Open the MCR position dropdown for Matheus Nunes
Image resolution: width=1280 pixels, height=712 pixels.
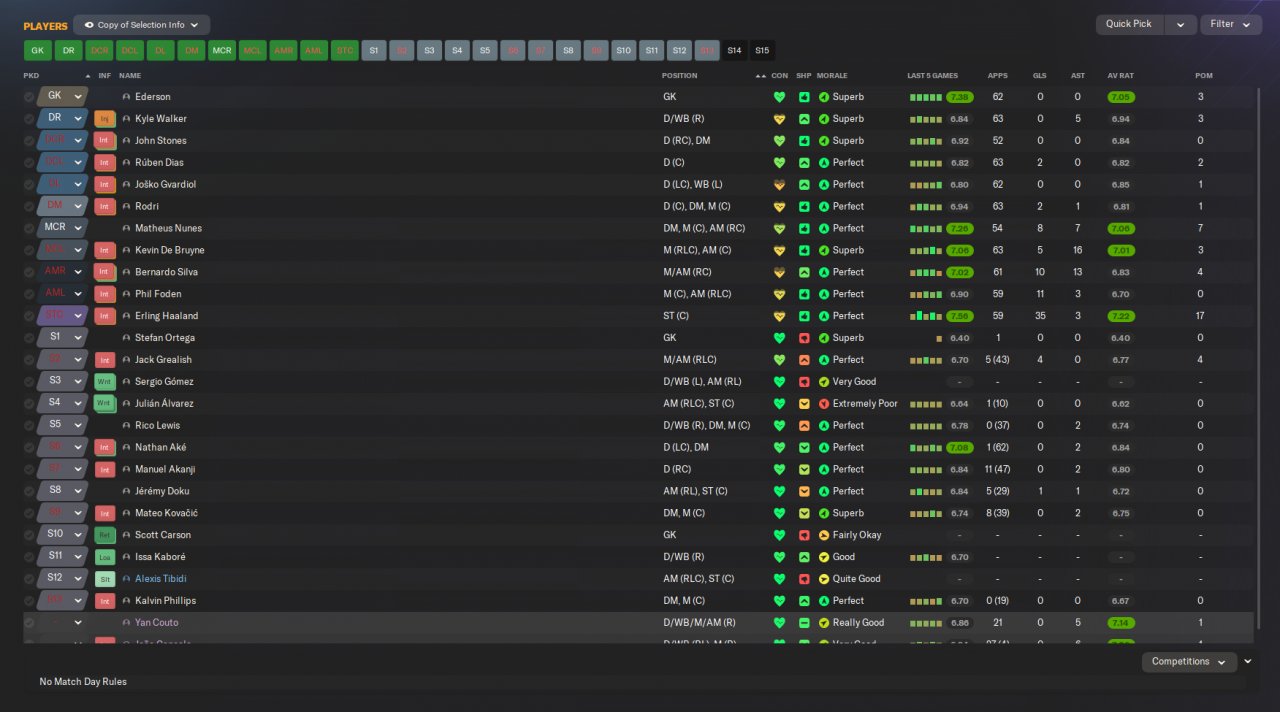click(x=63, y=227)
